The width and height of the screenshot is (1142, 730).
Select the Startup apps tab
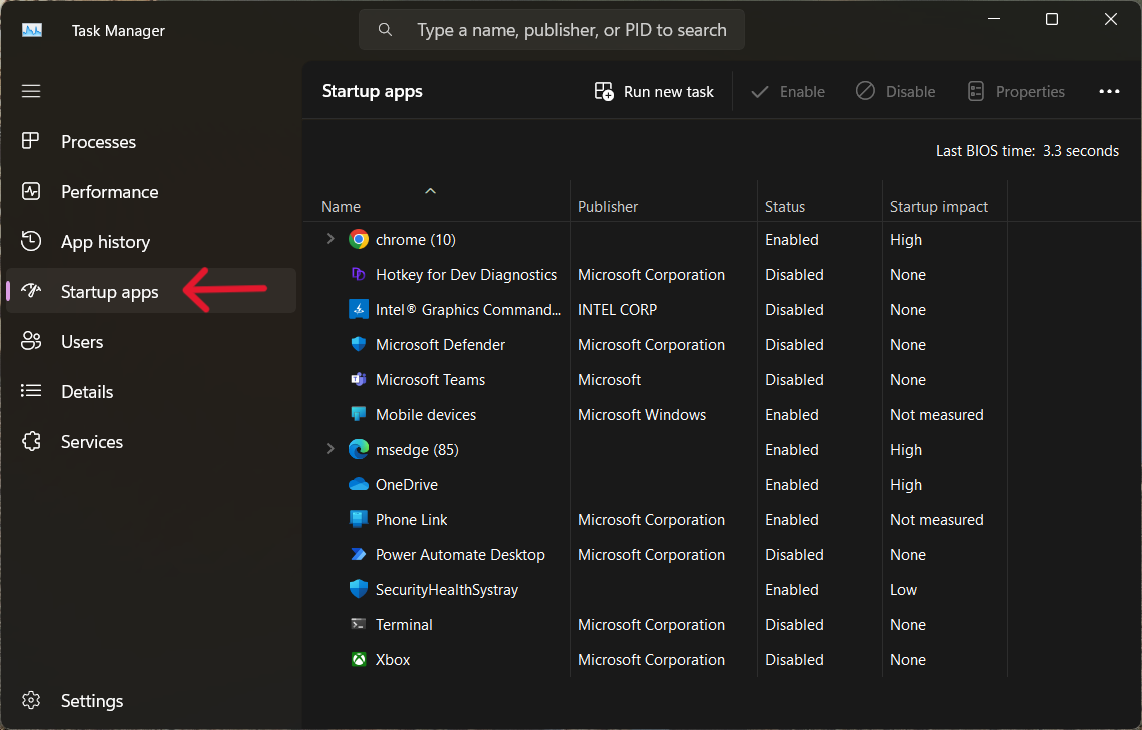pyautogui.click(x=109, y=292)
